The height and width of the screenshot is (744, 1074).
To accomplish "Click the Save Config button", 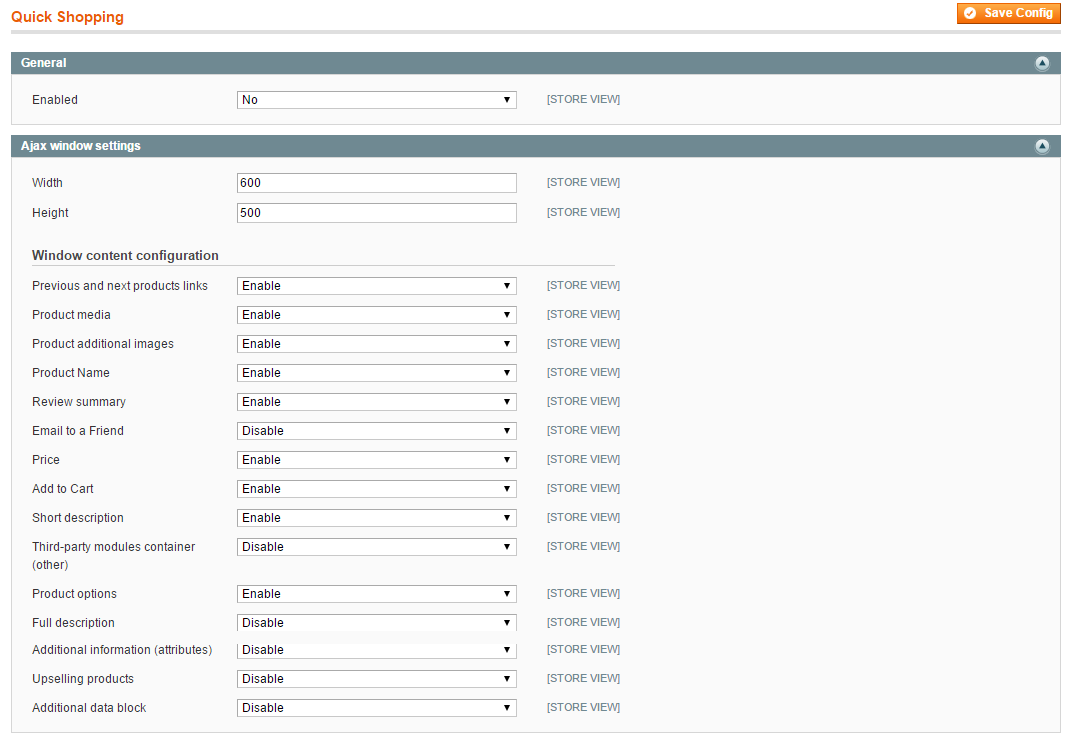I will point(1008,13).
